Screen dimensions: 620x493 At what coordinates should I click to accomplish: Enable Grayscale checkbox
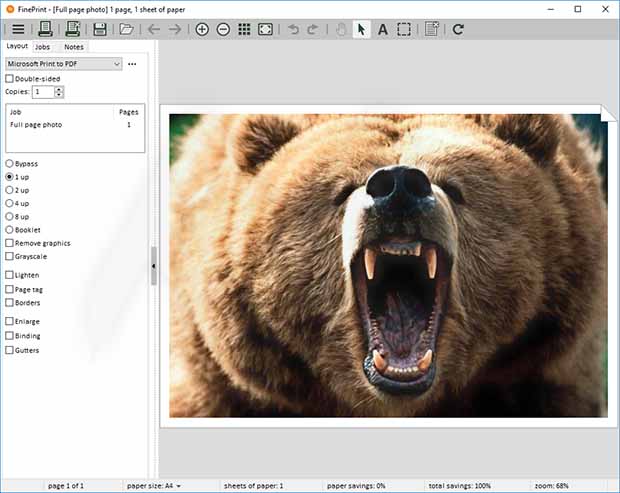(x=9, y=256)
